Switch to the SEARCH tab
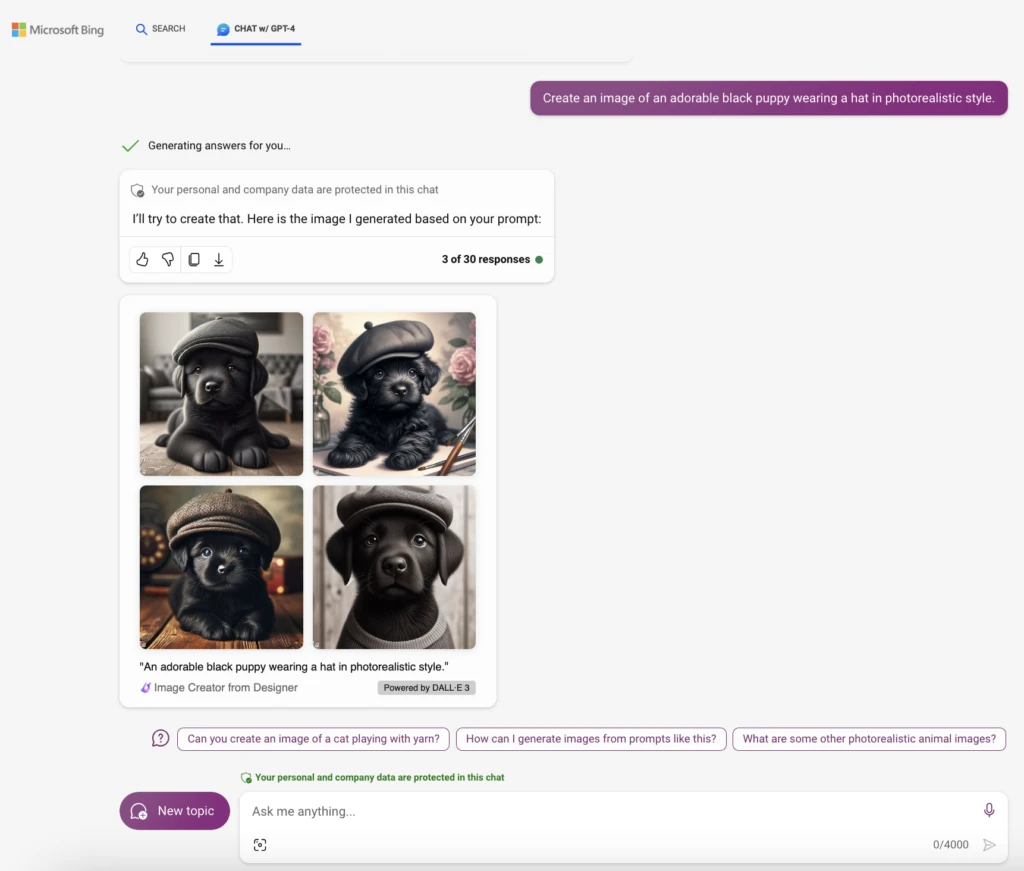 (x=160, y=30)
